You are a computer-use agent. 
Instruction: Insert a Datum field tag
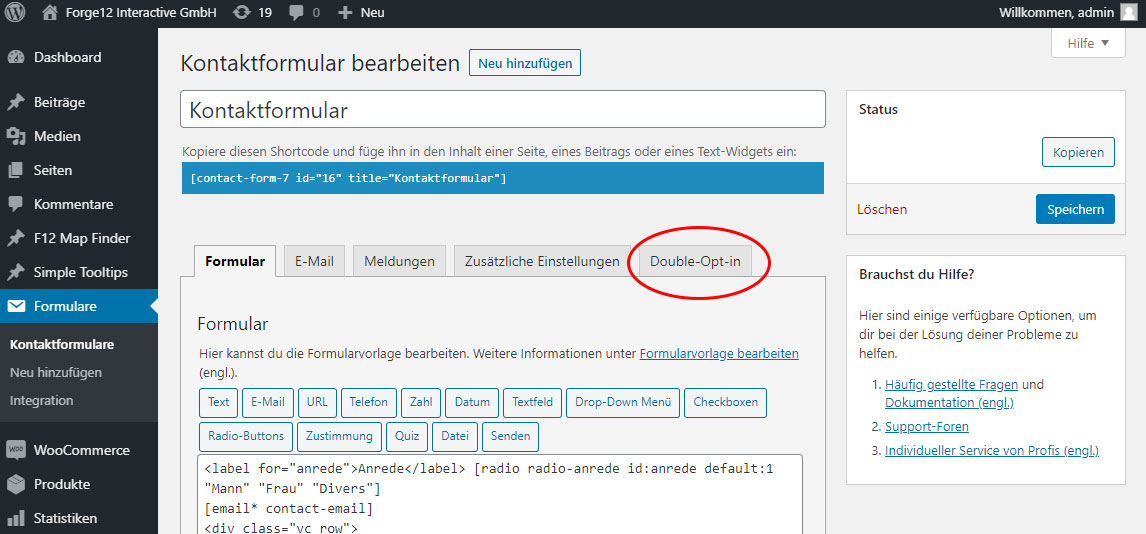(472, 403)
